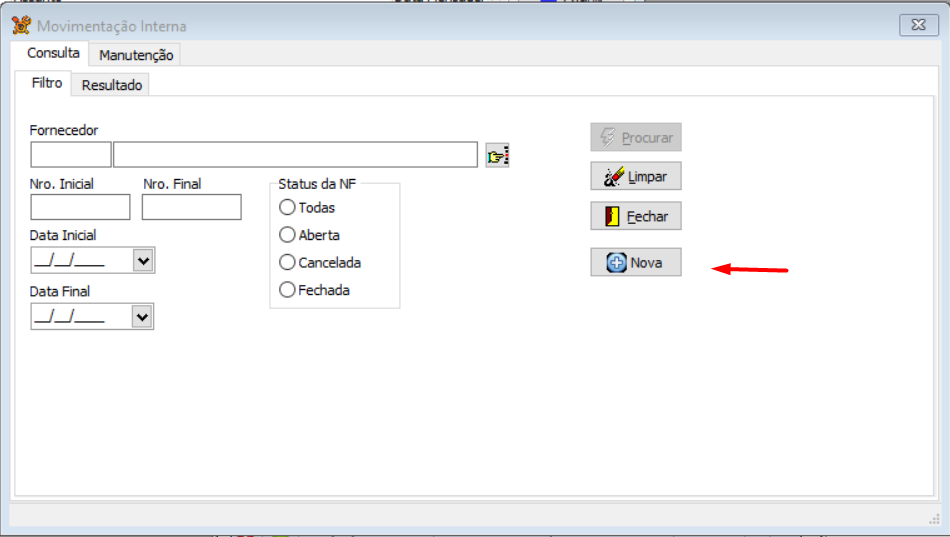The width and height of the screenshot is (950, 537).
Task: Create new entry with Nova button
Action: pos(636,262)
